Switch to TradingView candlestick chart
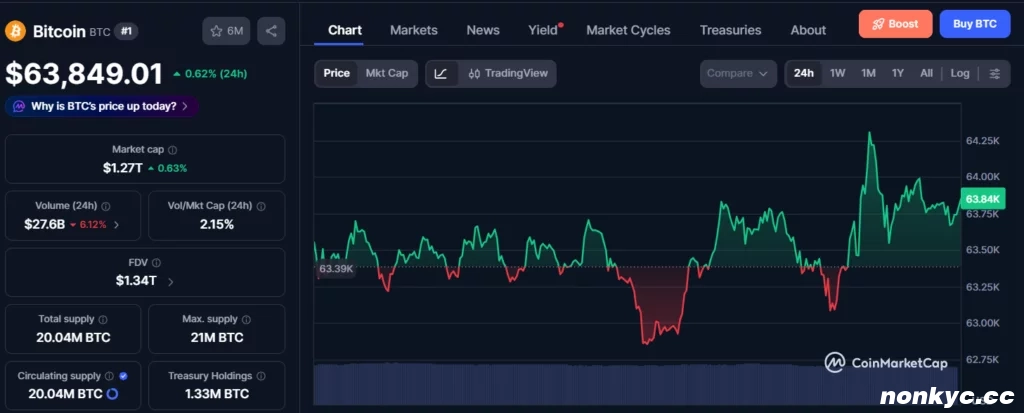 point(508,74)
